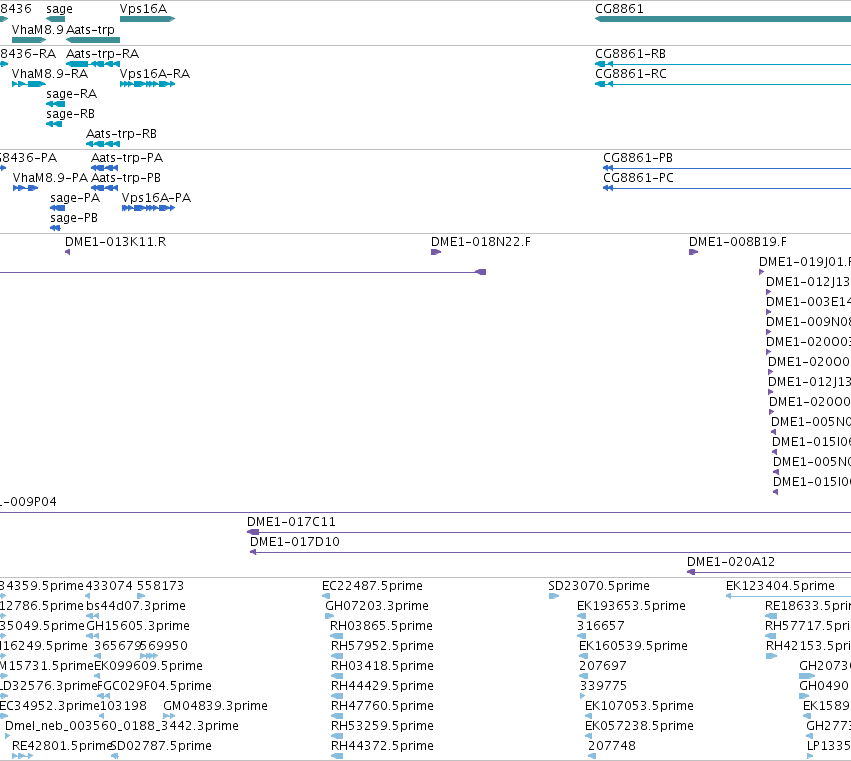Select the VhaM8.9 gene feature
Image resolution: width=851 pixels, height=761 pixels.
point(29,40)
